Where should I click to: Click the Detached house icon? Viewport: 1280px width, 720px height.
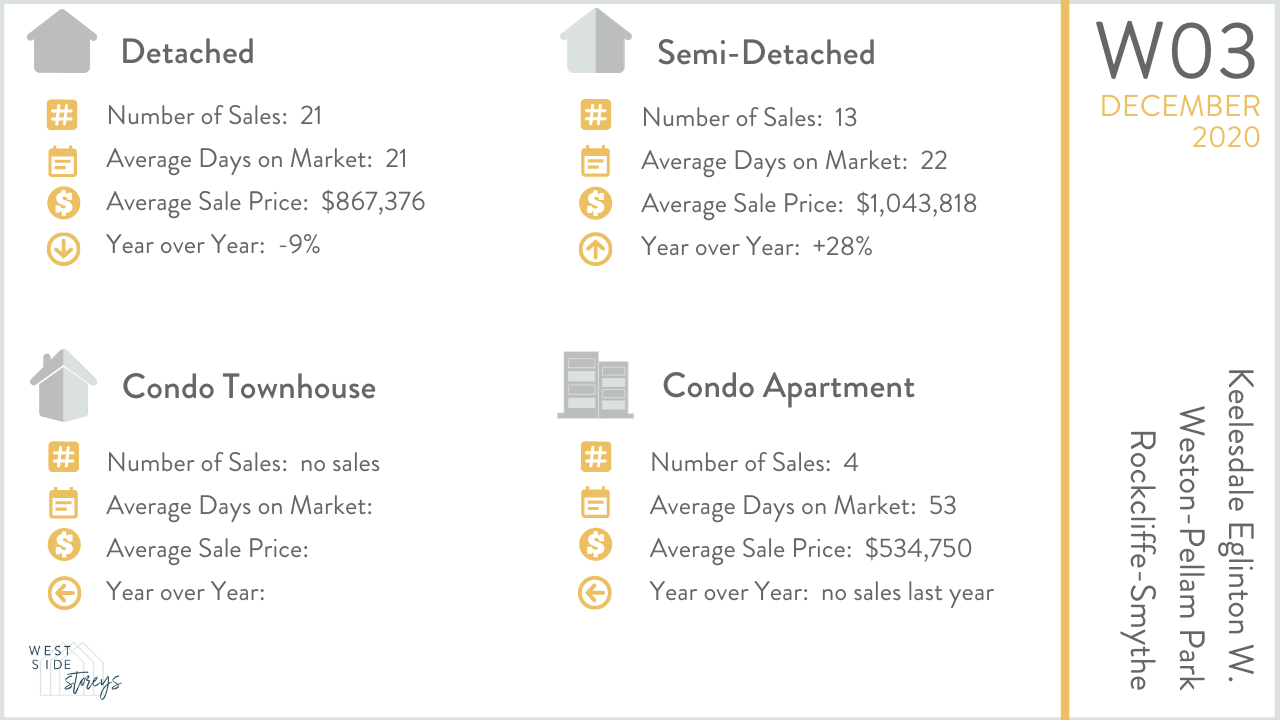pyautogui.click(x=62, y=41)
